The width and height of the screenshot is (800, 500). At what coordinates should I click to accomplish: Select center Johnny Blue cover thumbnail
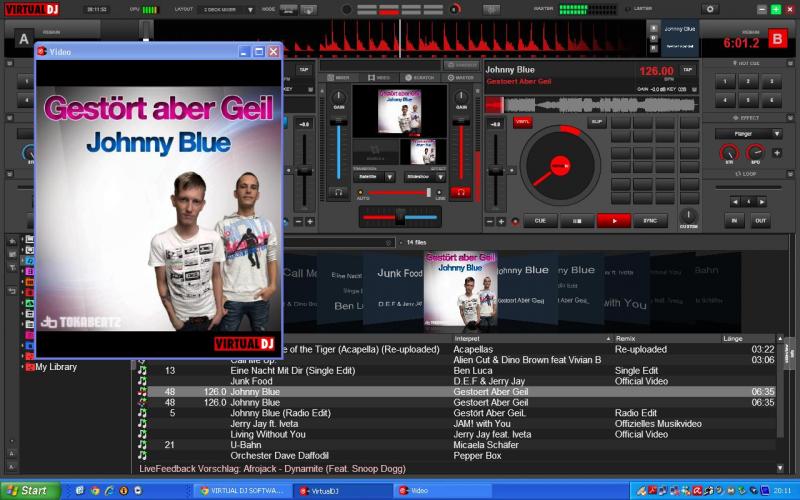(x=460, y=289)
